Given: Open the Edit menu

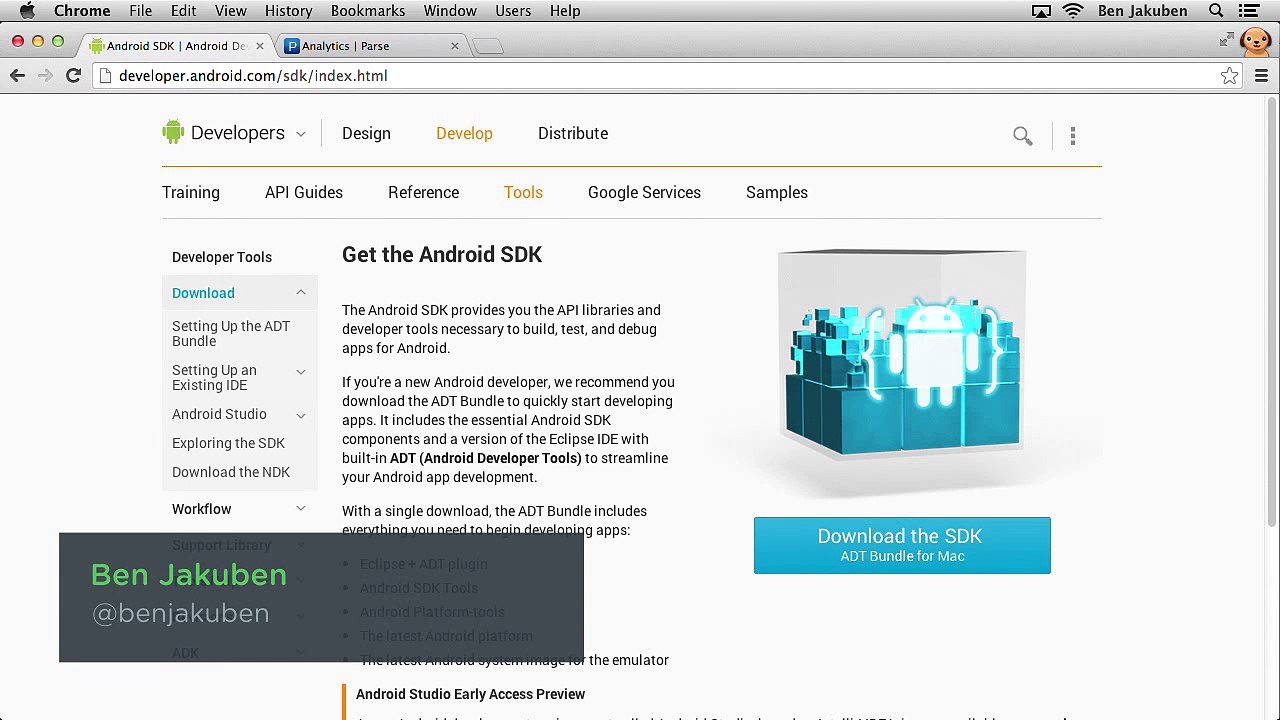Looking at the screenshot, I should click(183, 11).
